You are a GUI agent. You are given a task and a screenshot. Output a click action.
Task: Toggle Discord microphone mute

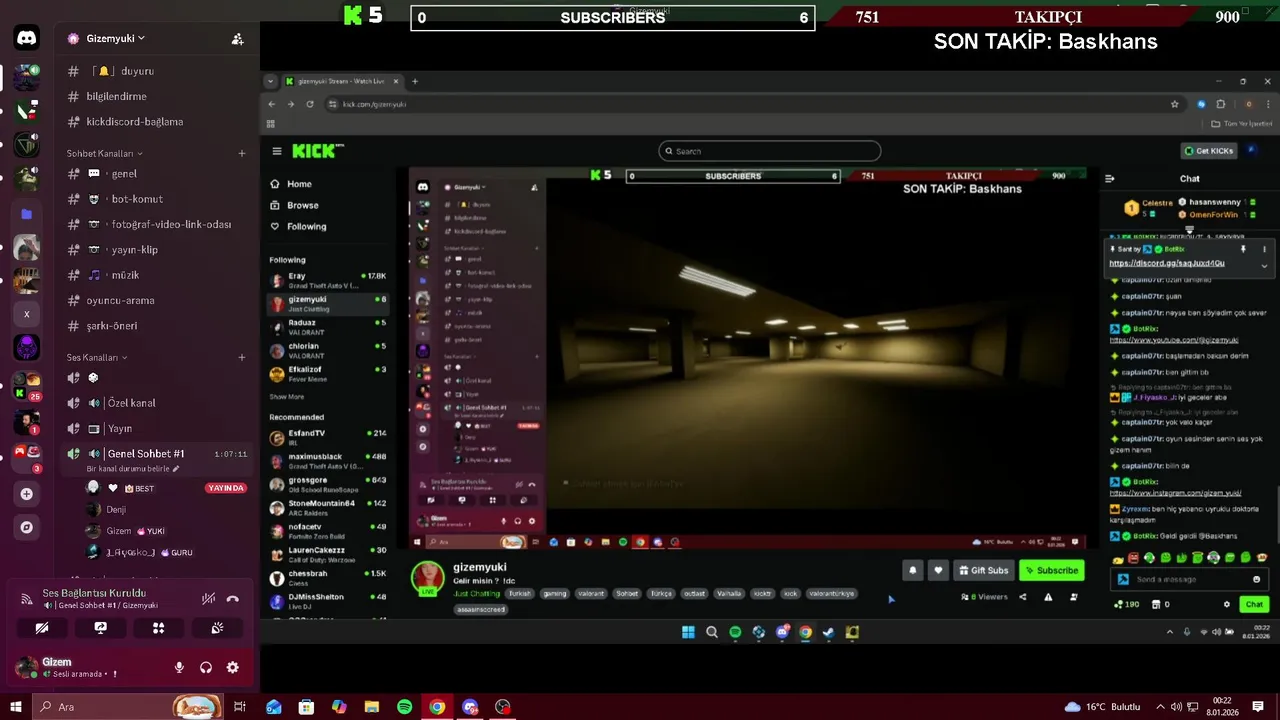(180, 668)
